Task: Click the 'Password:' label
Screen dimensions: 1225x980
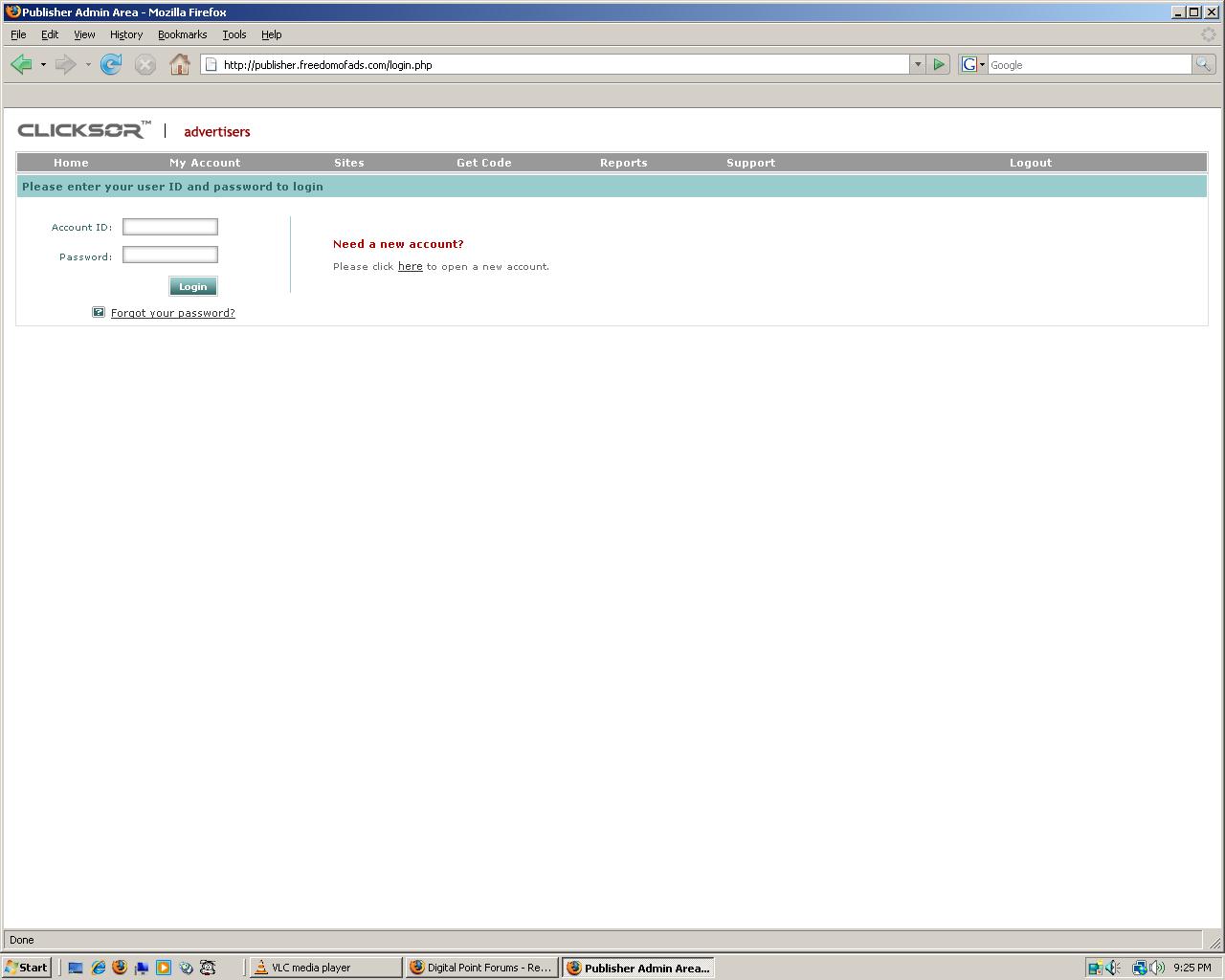Action: coord(86,256)
